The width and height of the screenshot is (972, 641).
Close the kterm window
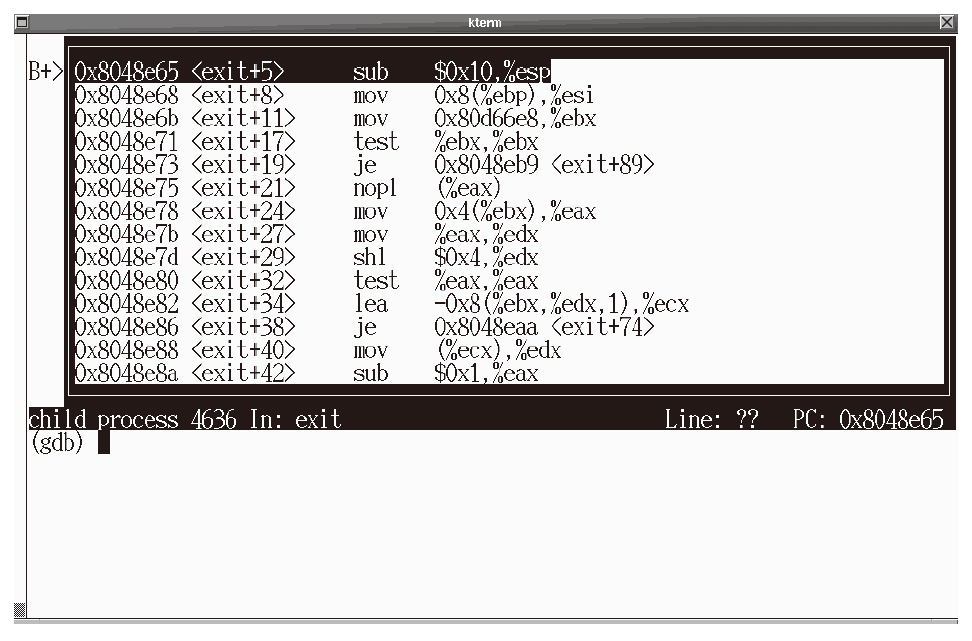click(x=947, y=22)
